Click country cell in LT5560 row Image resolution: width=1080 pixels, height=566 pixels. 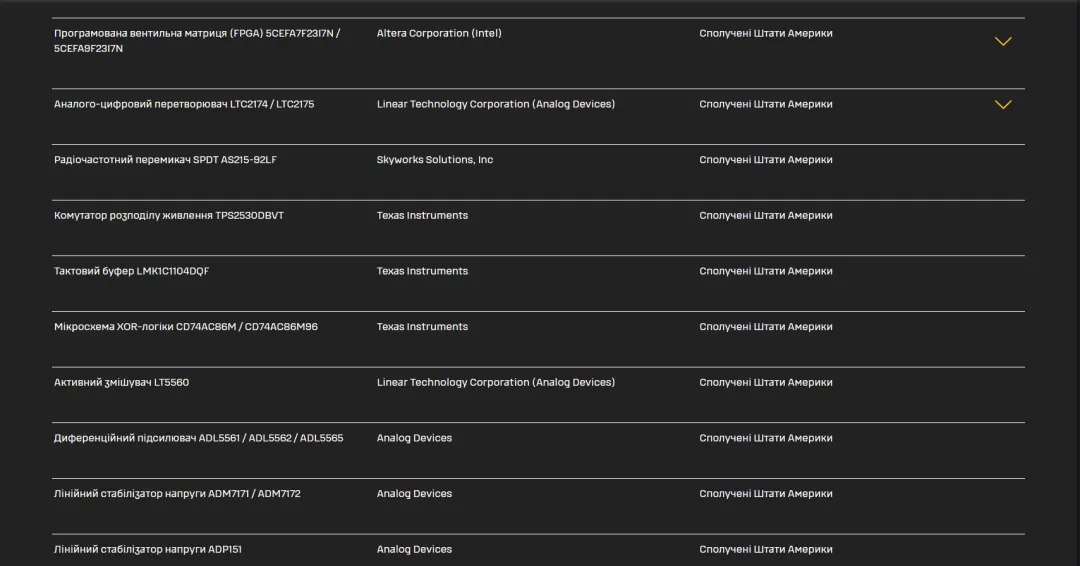click(x=766, y=383)
